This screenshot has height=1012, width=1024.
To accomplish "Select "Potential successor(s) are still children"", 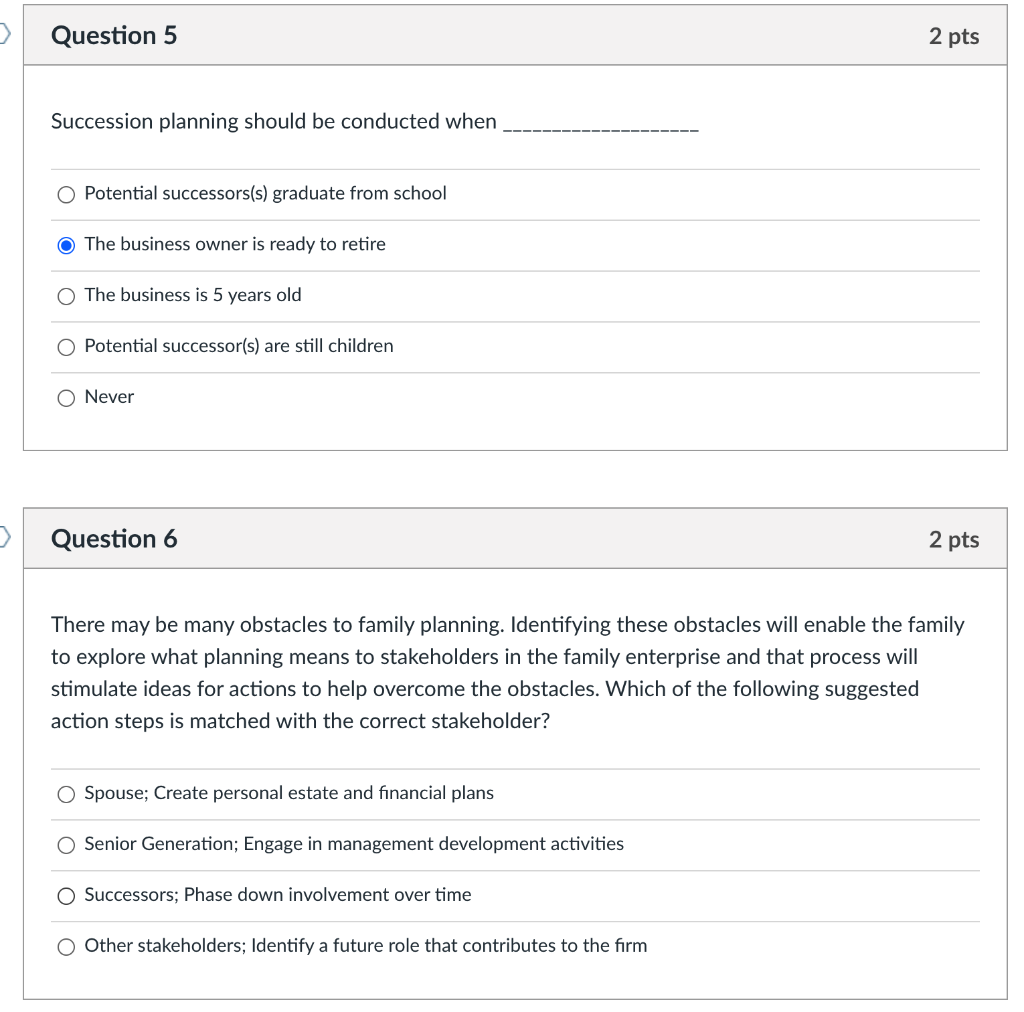I will [x=66, y=347].
